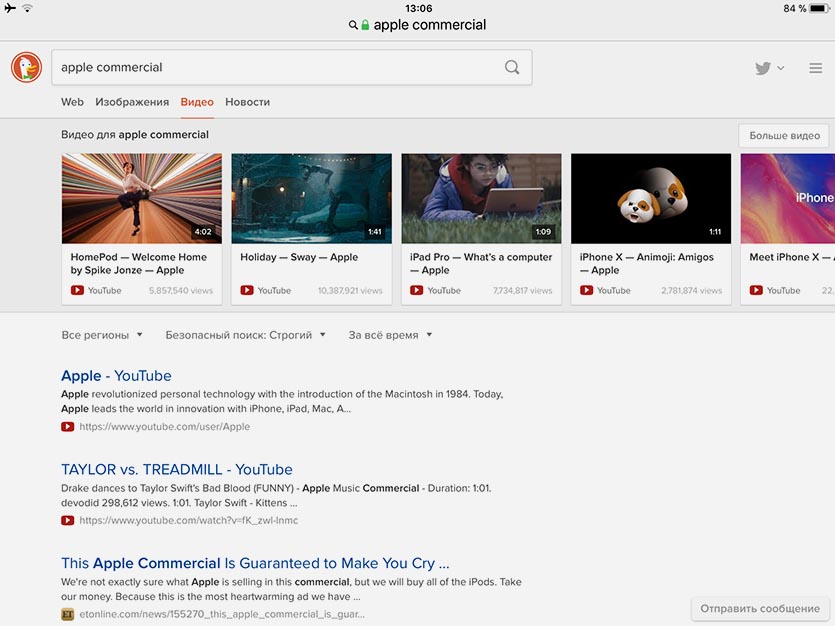Click the DuckDuckGo duck logo
The width and height of the screenshot is (835, 626).
click(26, 68)
